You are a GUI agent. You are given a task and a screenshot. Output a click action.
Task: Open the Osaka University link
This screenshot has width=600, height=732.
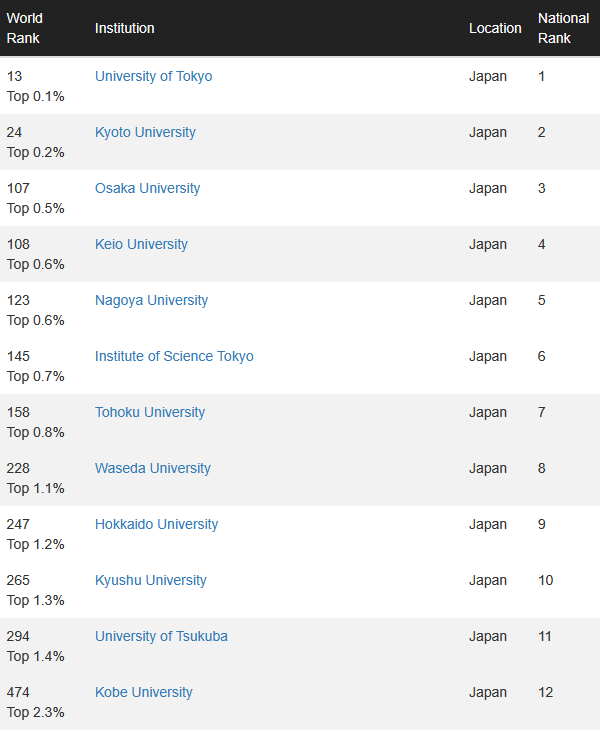(148, 188)
